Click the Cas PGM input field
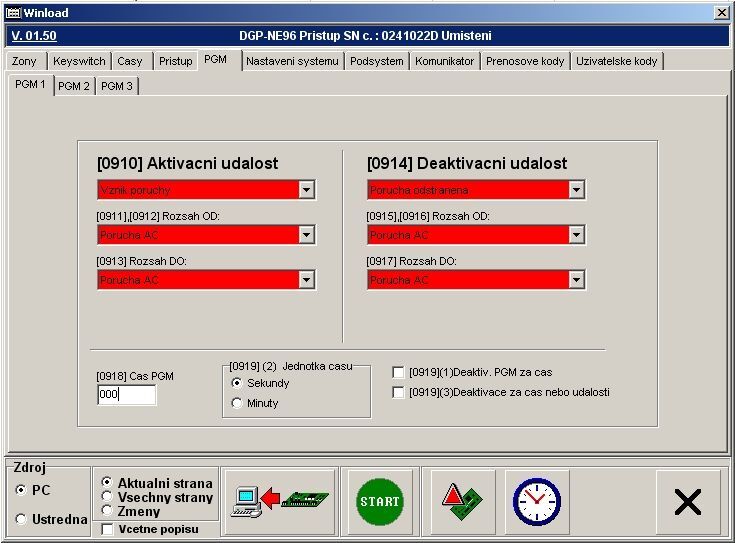Image resolution: width=735 pixels, height=543 pixels. 126,395
